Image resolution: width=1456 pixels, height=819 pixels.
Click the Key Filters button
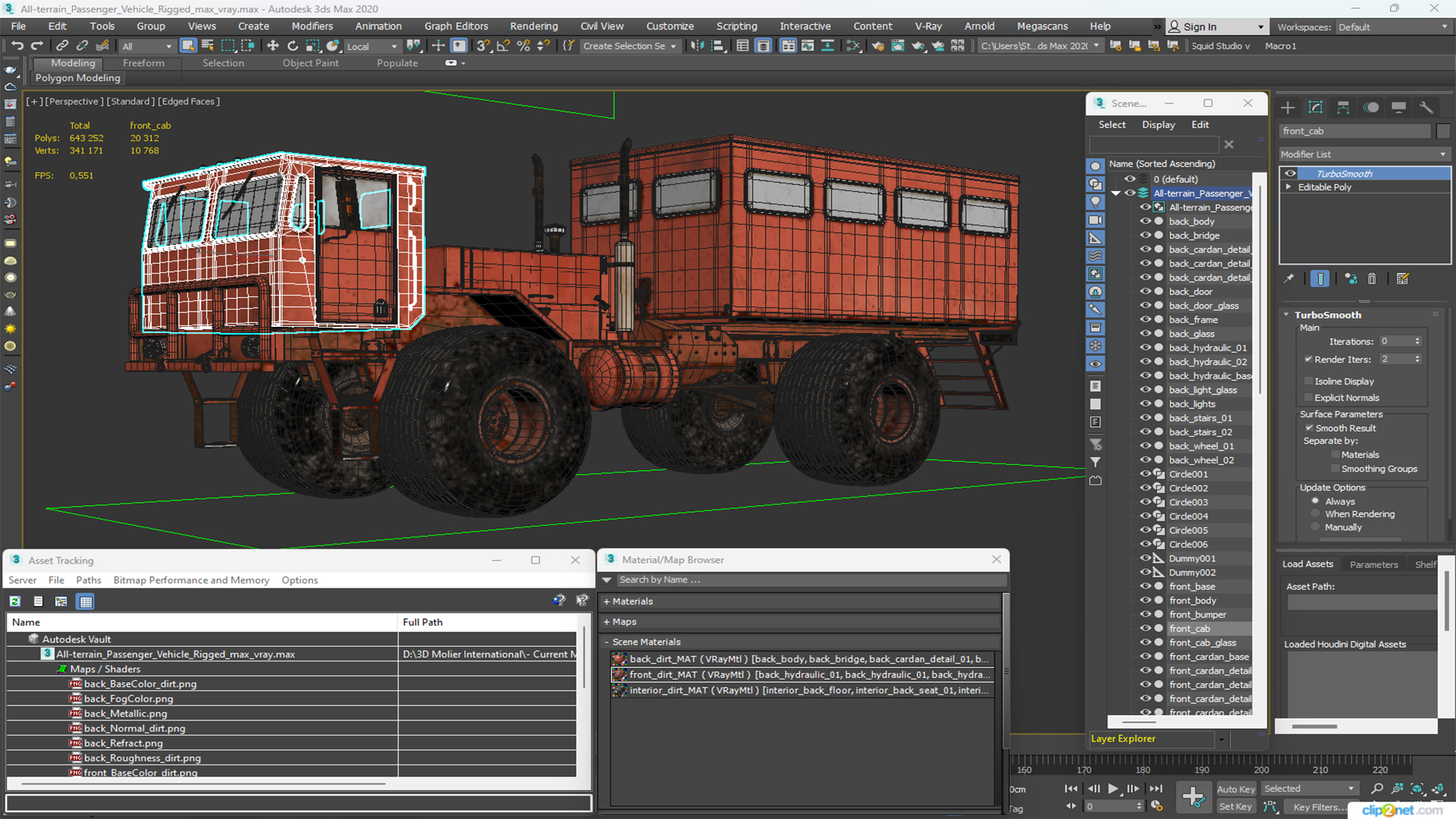click(1316, 808)
